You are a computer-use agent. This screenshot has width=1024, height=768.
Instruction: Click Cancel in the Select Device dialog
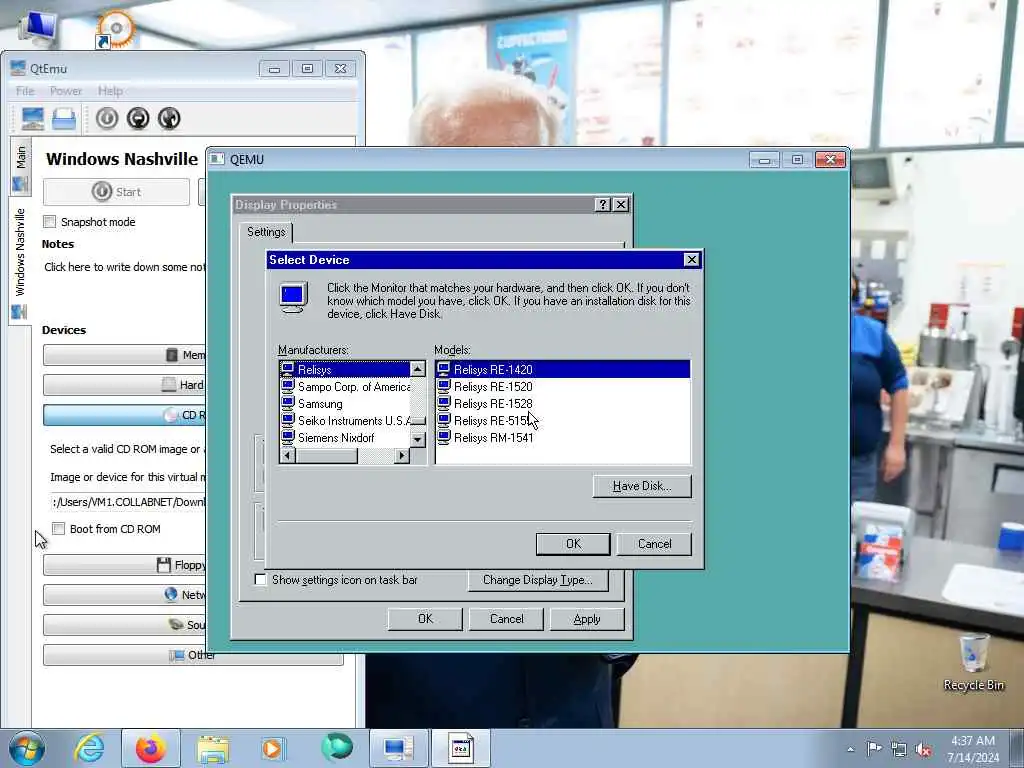coord(654,544)
